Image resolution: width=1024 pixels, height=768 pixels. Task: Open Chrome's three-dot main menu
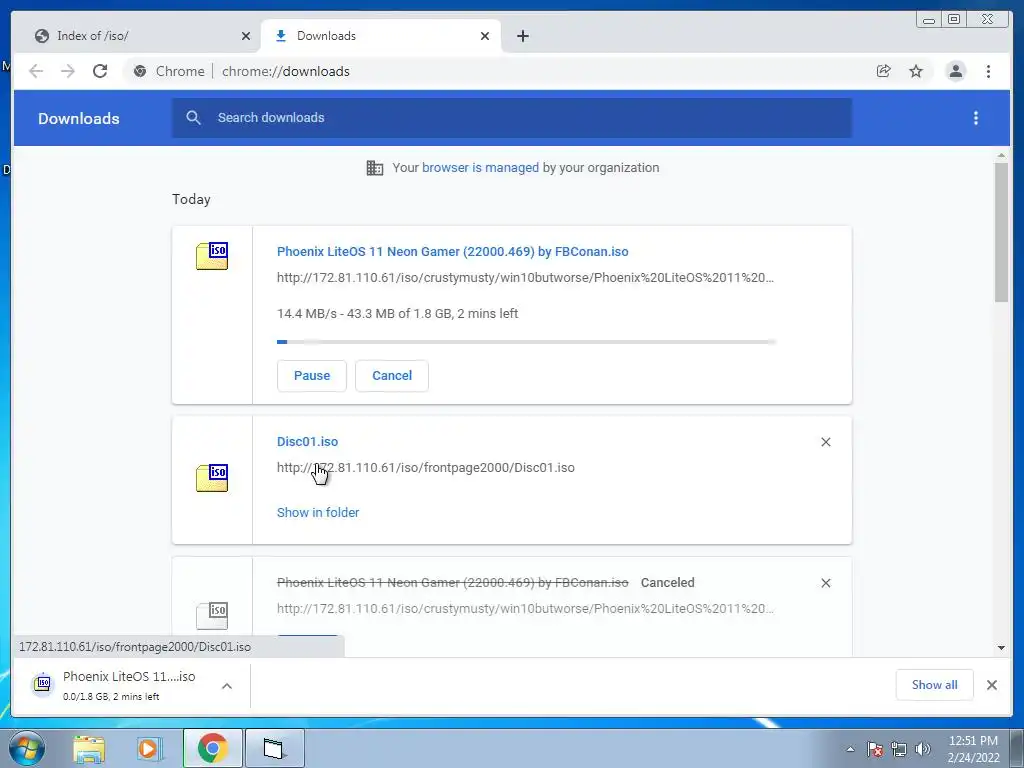point(988,71)
